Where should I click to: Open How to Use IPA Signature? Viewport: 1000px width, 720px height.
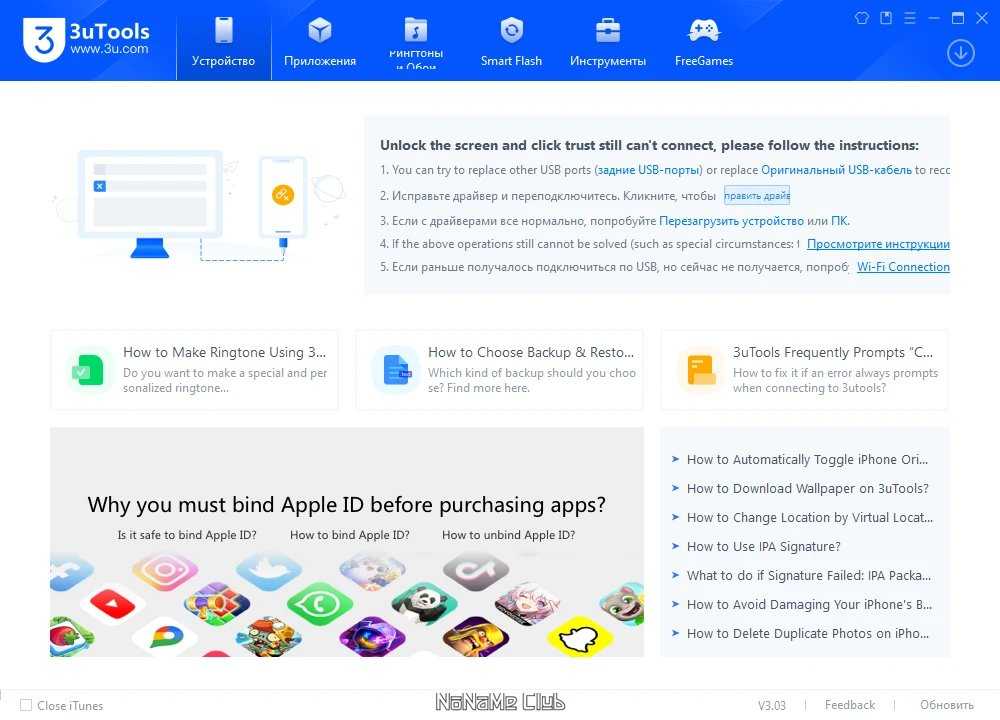tap(763, 547)
